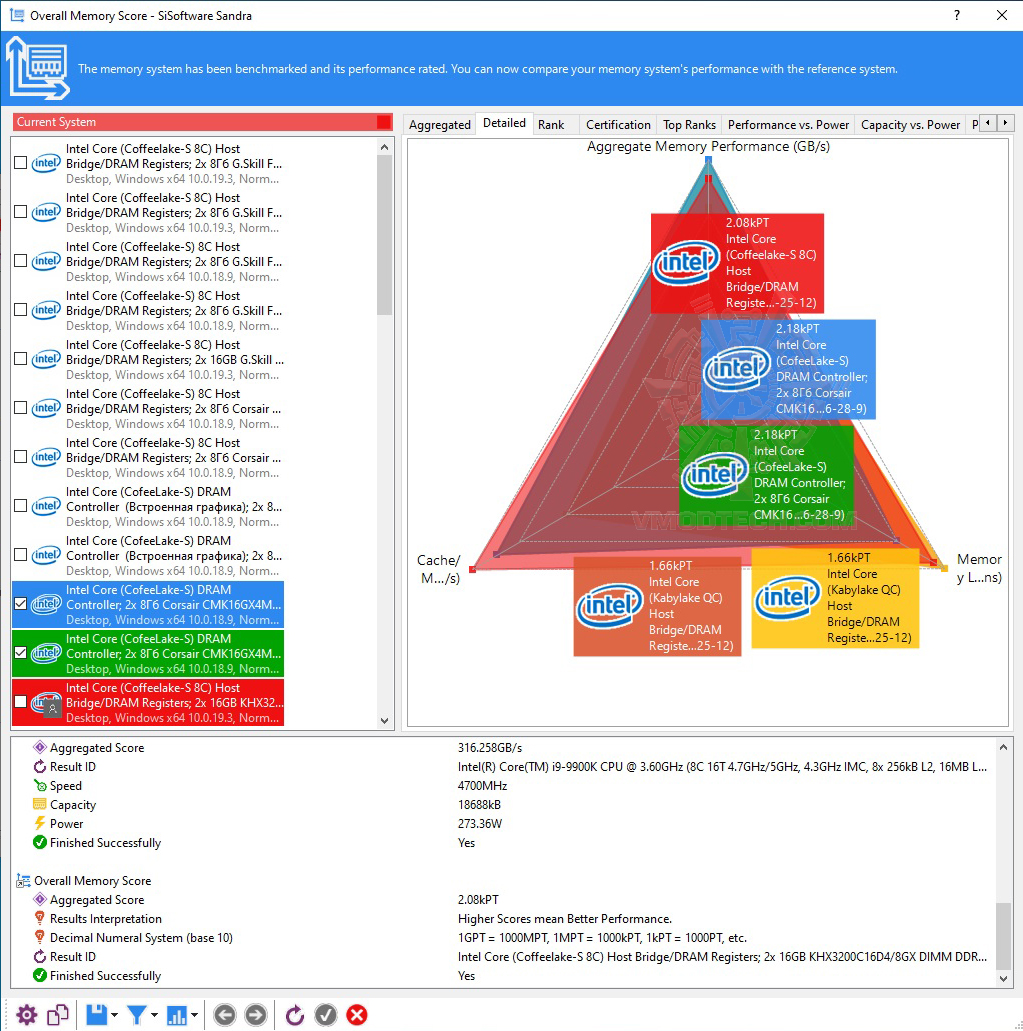The width and height of the screenshot is (1023, 1031).
Task: Click the reference list scrollbar thumb
Action: (x=385, y=235)
